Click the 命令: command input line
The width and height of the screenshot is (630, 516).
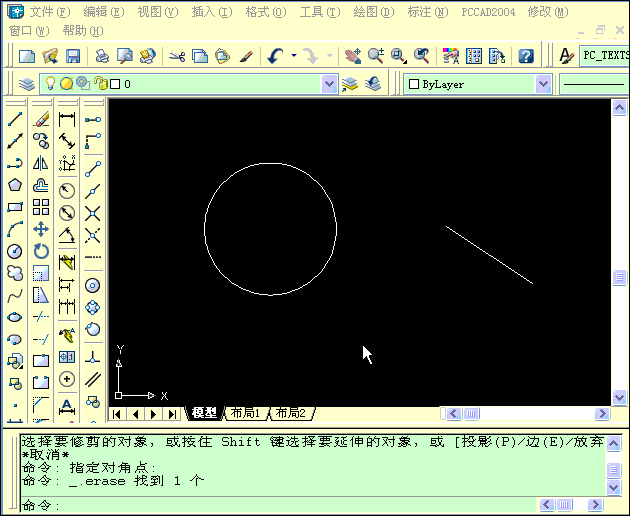(x=278, y=505)
